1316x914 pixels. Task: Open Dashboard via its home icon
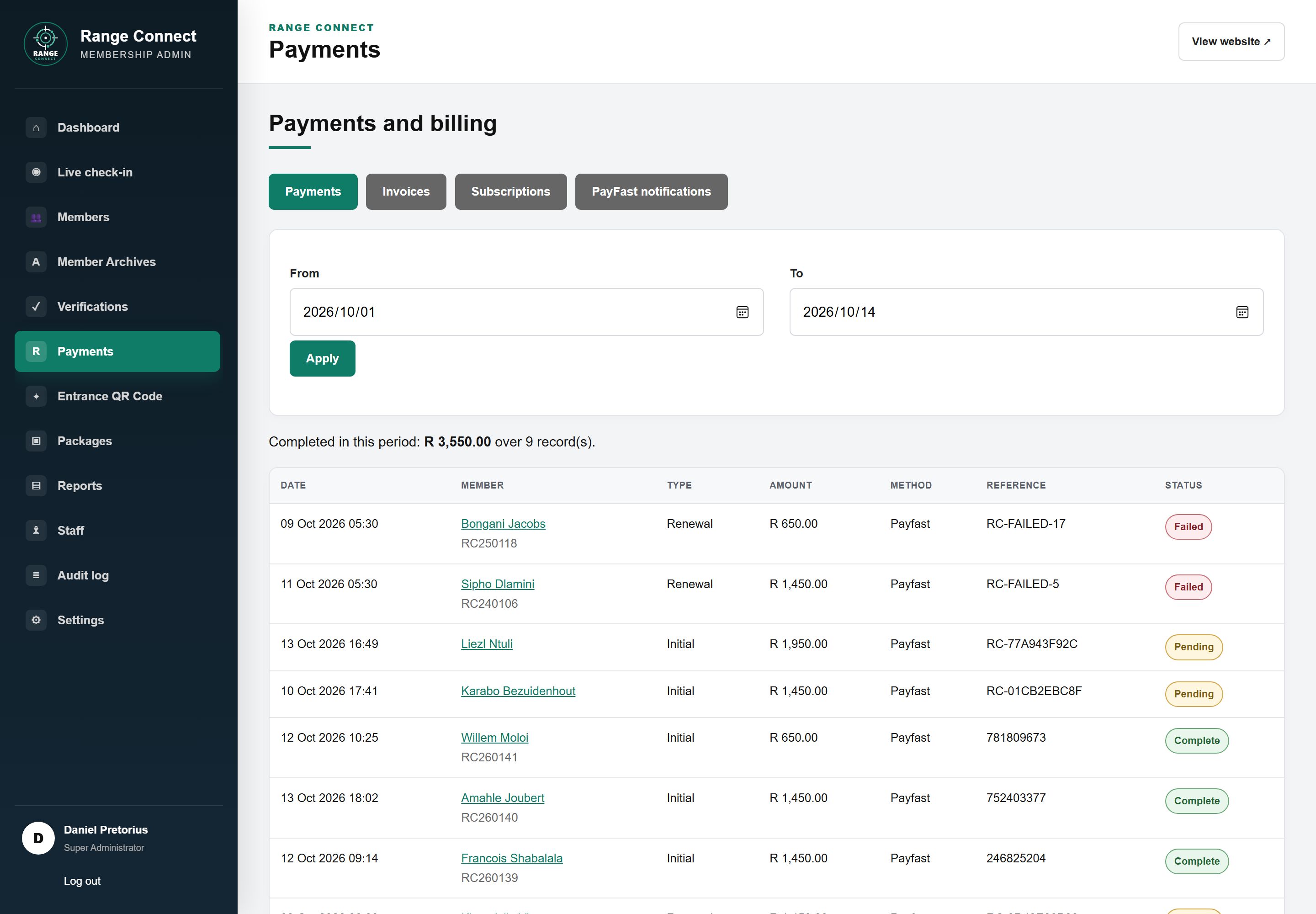36,128
